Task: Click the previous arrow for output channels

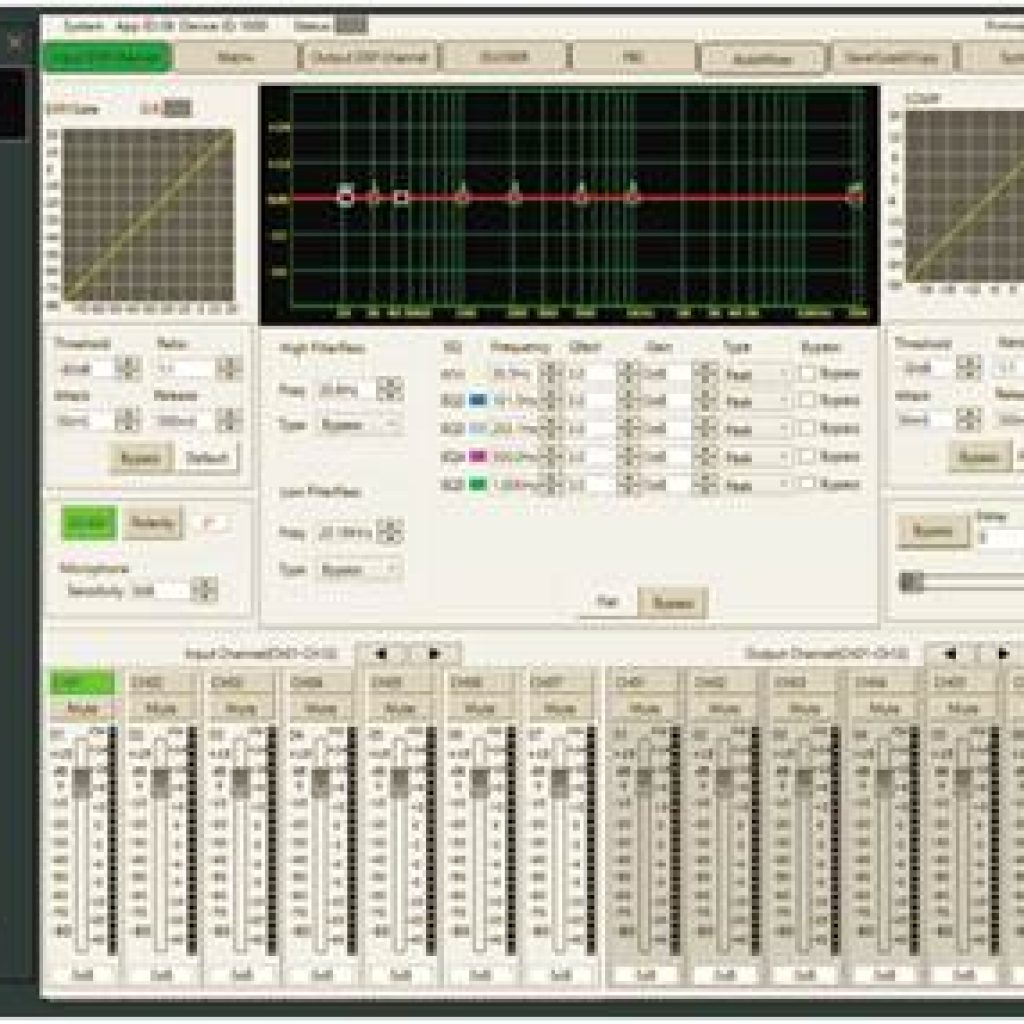Action: point(950,653)
